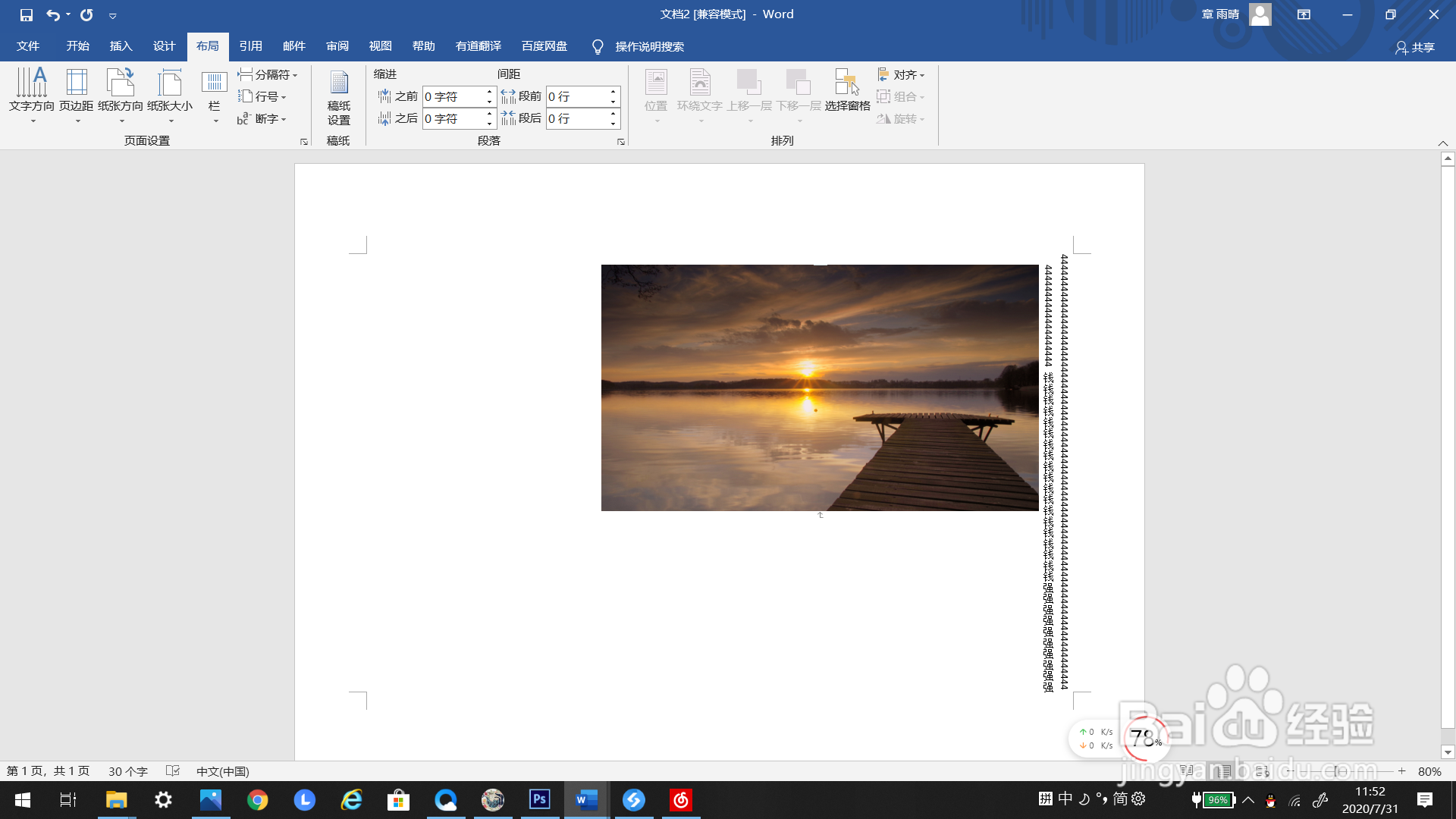Click the word count in status bar
The width and height of the screenshot is (1456, 819).
(x=127, y=771)
